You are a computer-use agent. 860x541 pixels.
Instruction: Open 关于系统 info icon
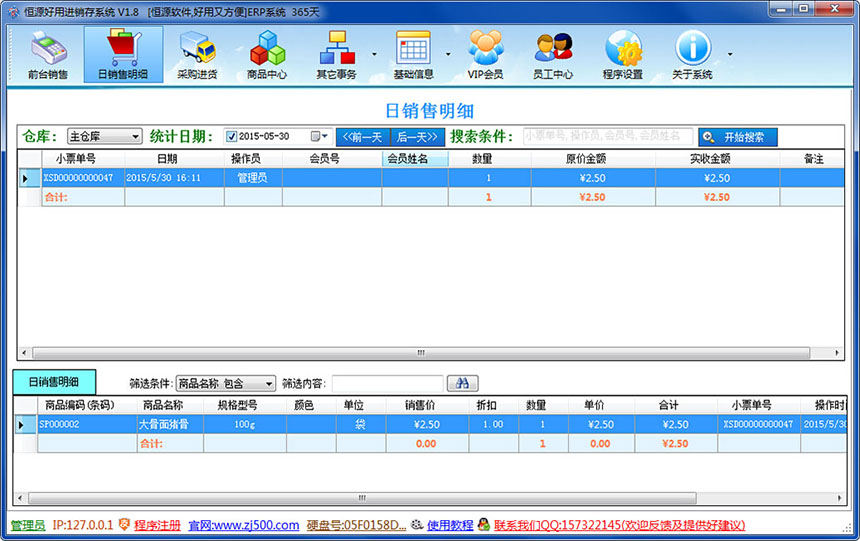point(692,55)
